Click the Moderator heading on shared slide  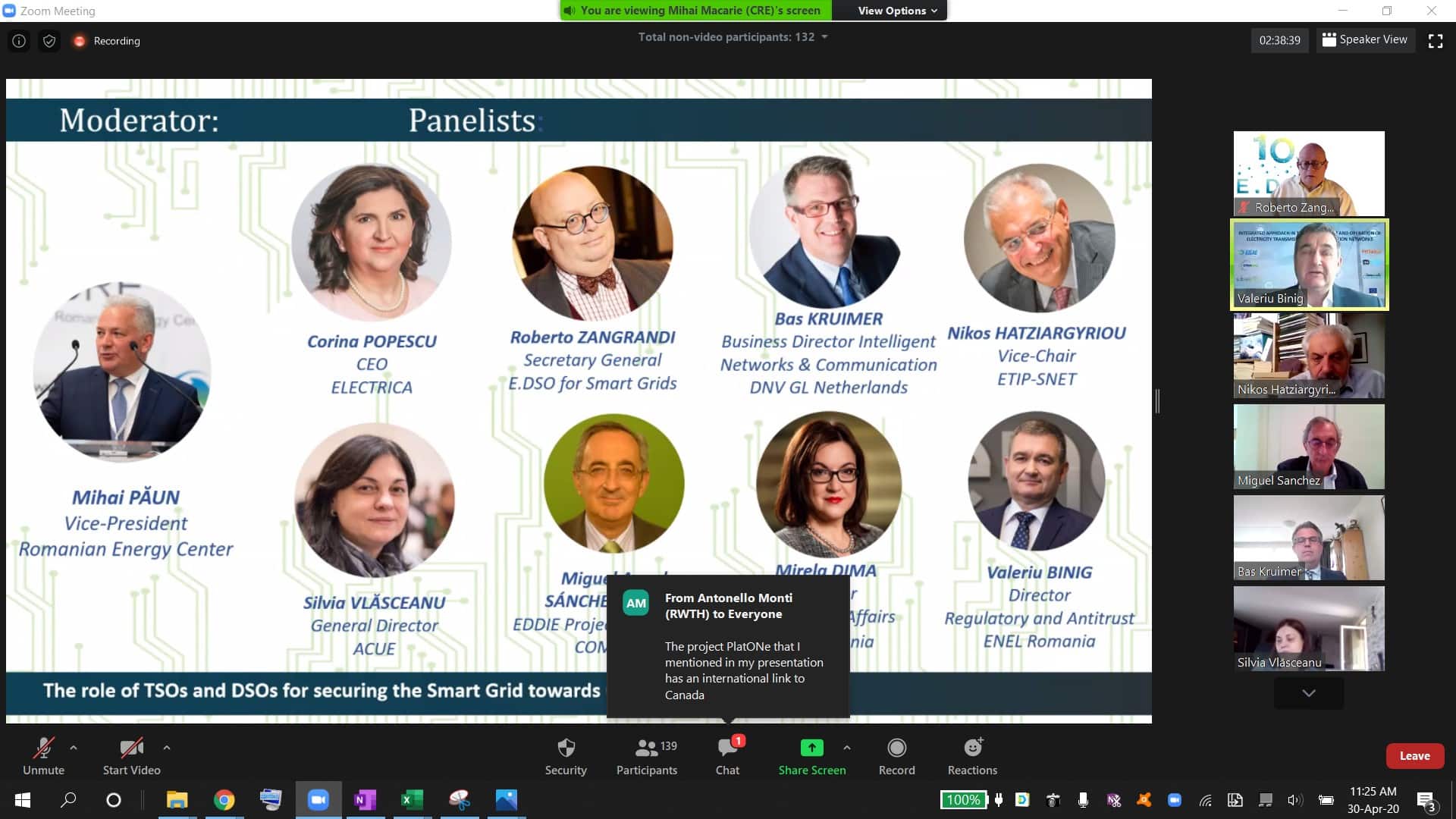coord(140,121)
